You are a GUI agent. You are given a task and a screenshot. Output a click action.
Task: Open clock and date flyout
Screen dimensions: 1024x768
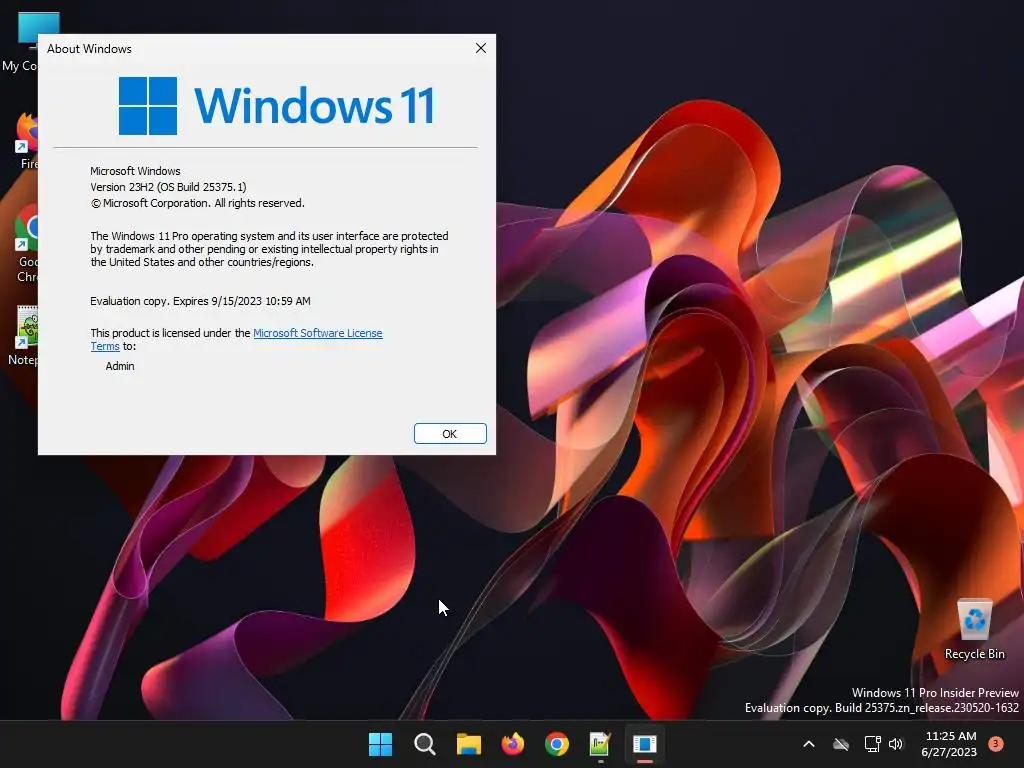(x=949, y=744)
